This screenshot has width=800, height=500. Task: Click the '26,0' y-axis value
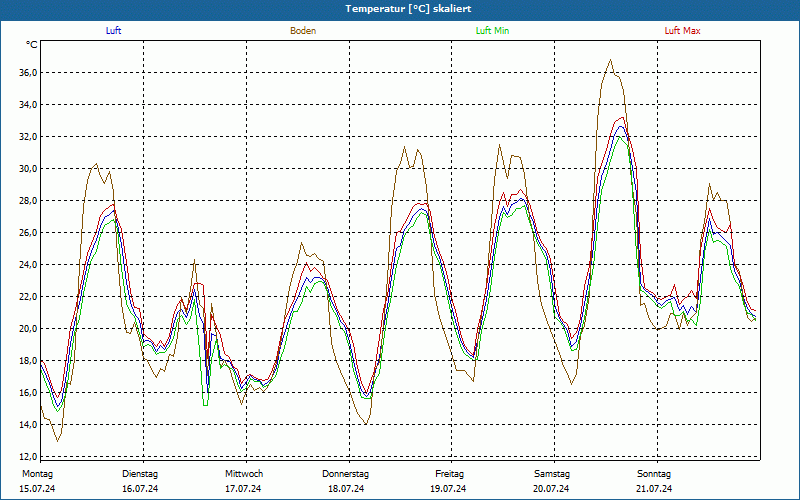tap(28, 233)
